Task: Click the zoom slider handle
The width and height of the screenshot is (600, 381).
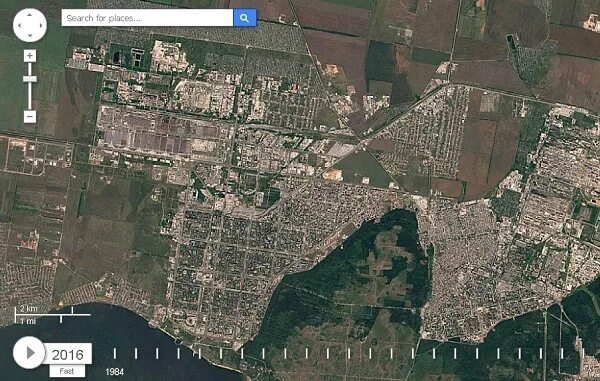Action: tap(30, 79)
